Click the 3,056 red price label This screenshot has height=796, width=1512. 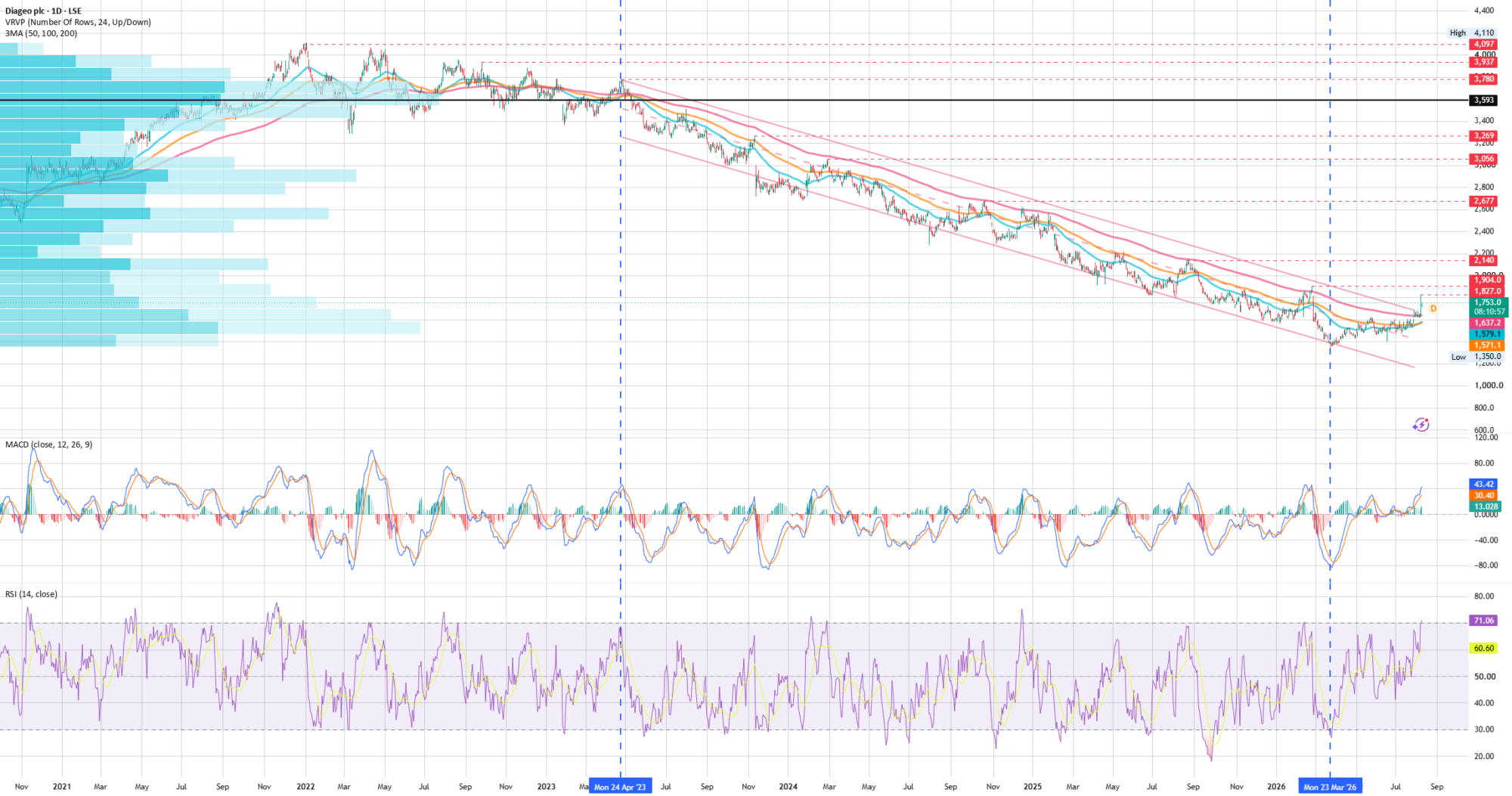pyautogui.click(x=1483, y=159)
